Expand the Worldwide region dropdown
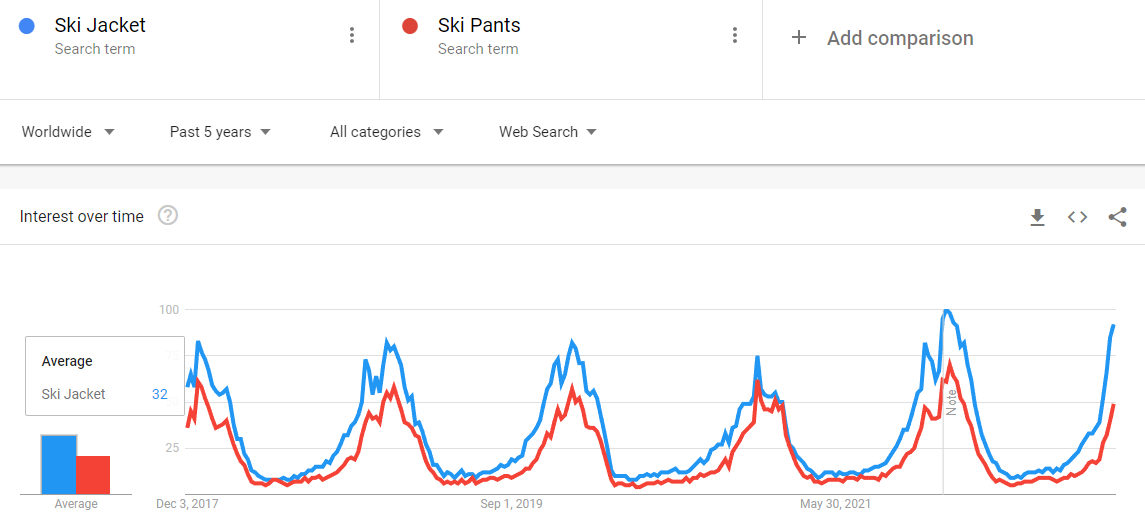This screenshot has height=526, width=1145. coord(68,132)
